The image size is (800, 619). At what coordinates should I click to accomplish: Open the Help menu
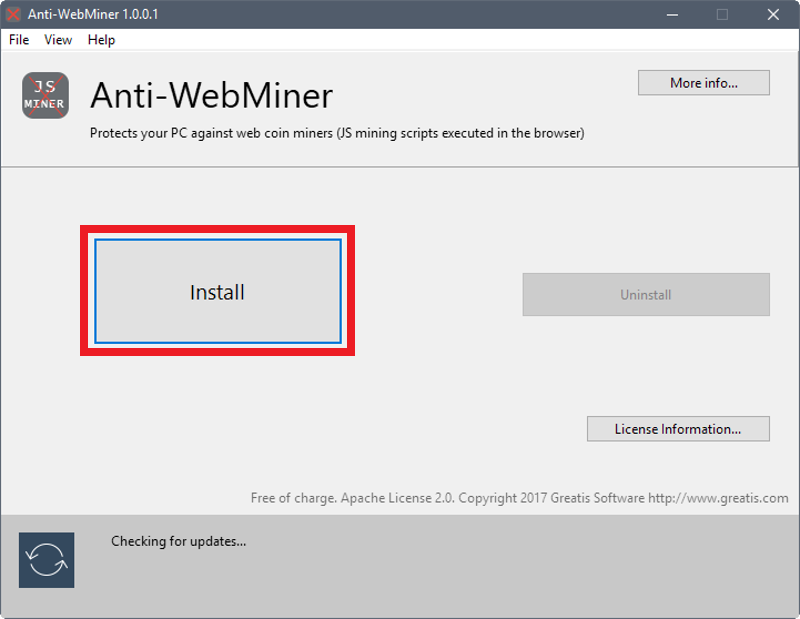click(x=101, y=40)
